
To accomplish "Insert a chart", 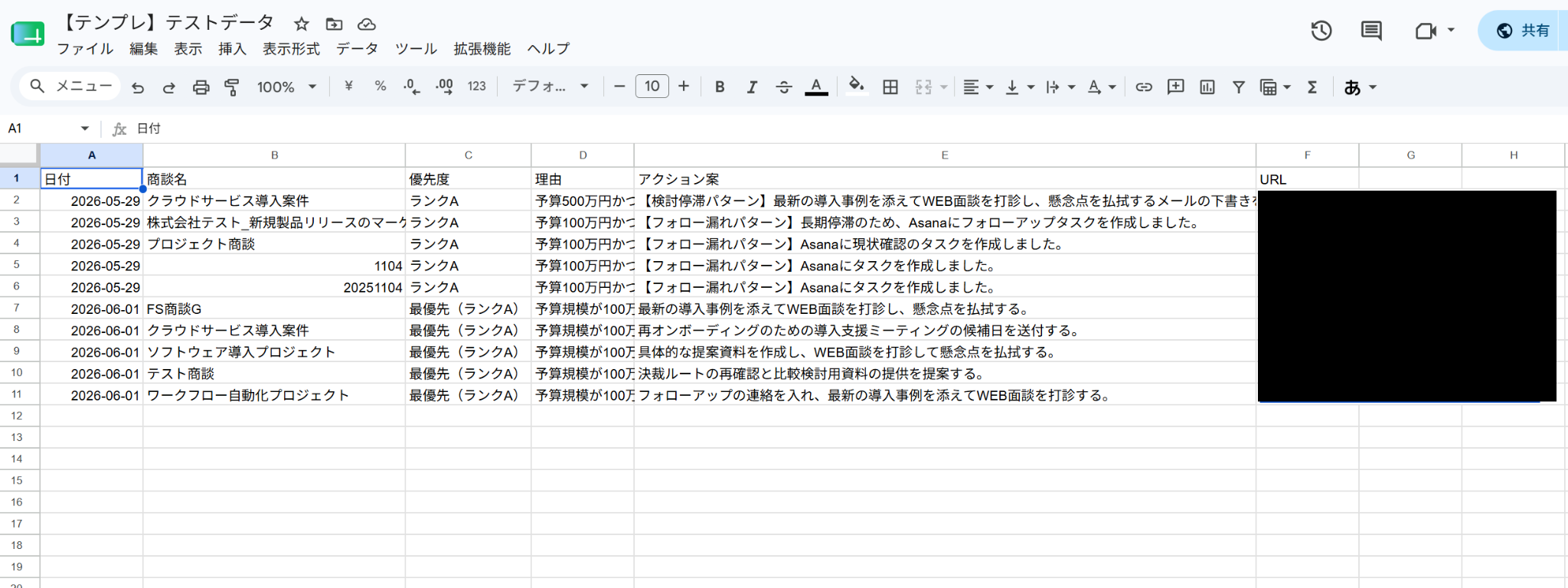I will (1207, 87).
